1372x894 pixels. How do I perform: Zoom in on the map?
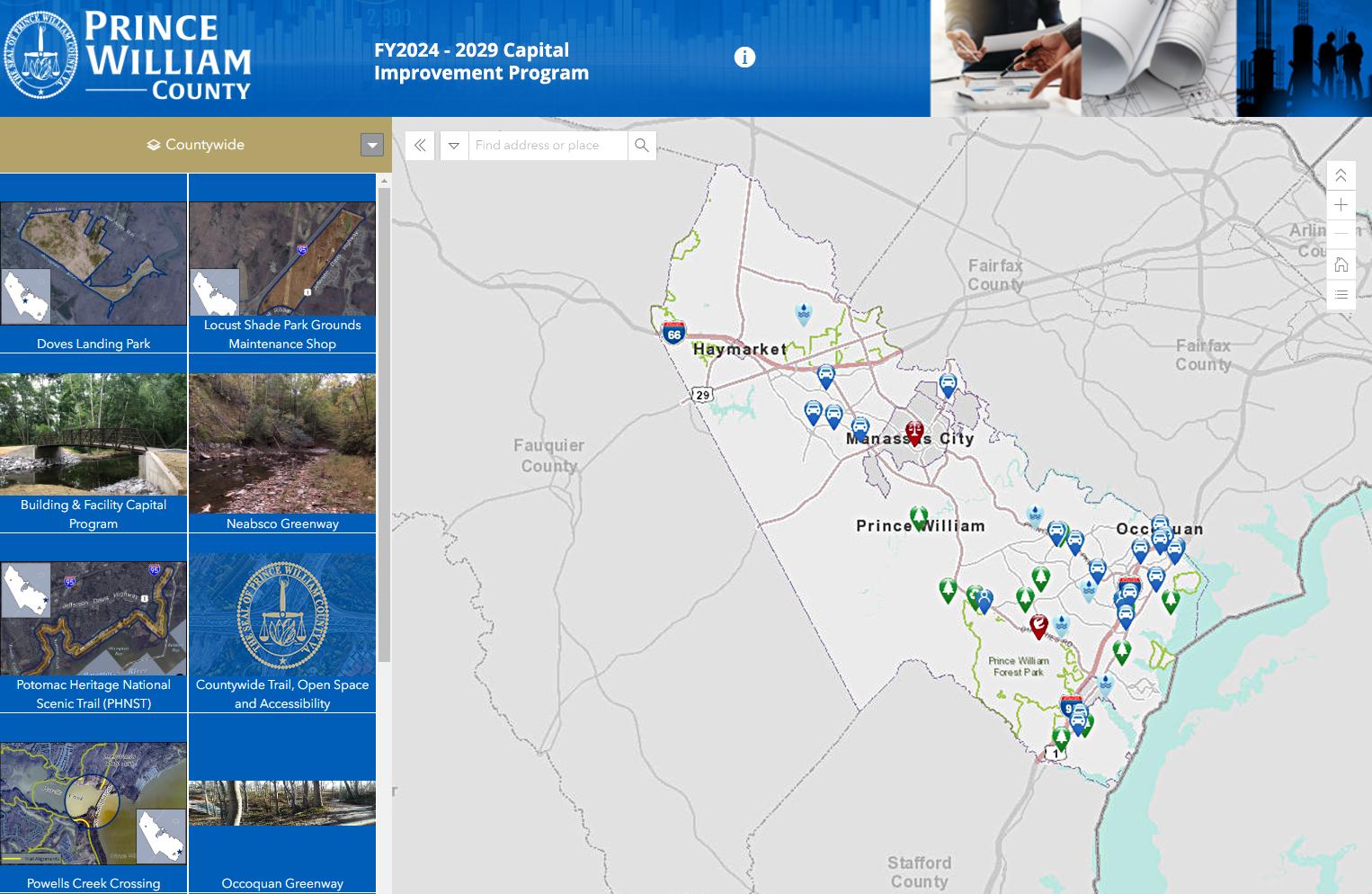tap(1341, 205)
